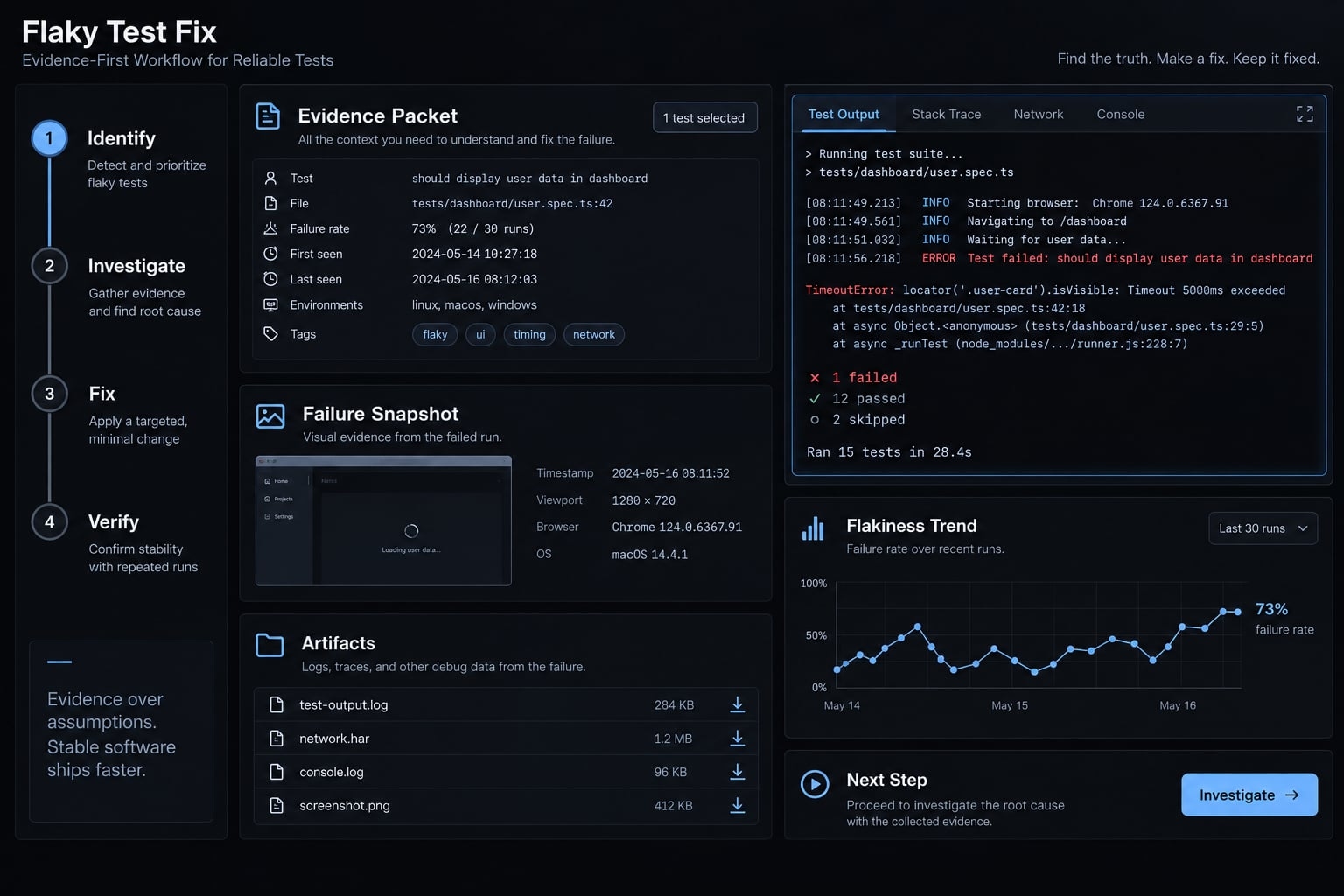Go to step 3 Fix

pyautogui.click(x=49, y=394)
